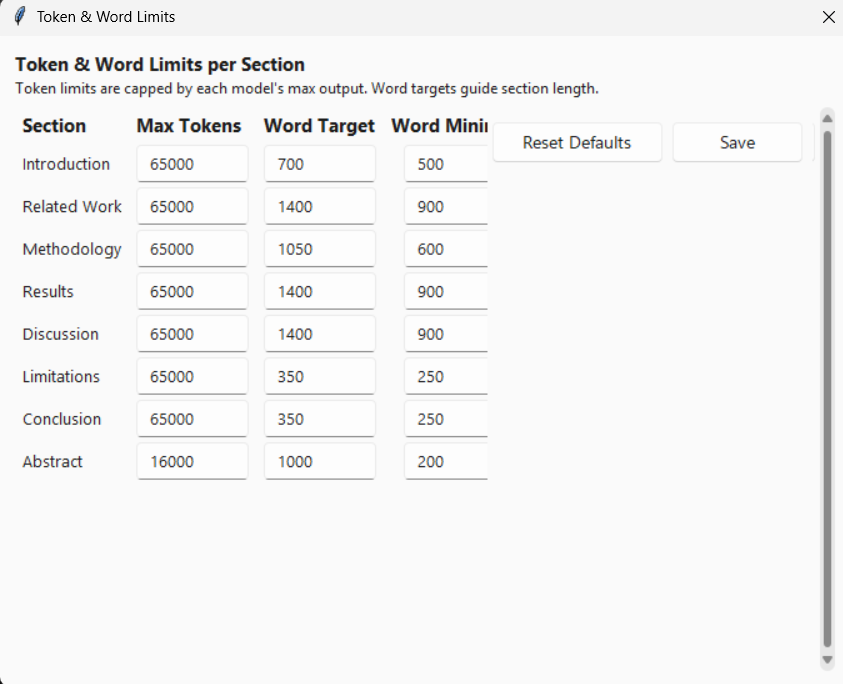
Task: Edit Related Work Max Tokens field
Action: coord(192,206)
